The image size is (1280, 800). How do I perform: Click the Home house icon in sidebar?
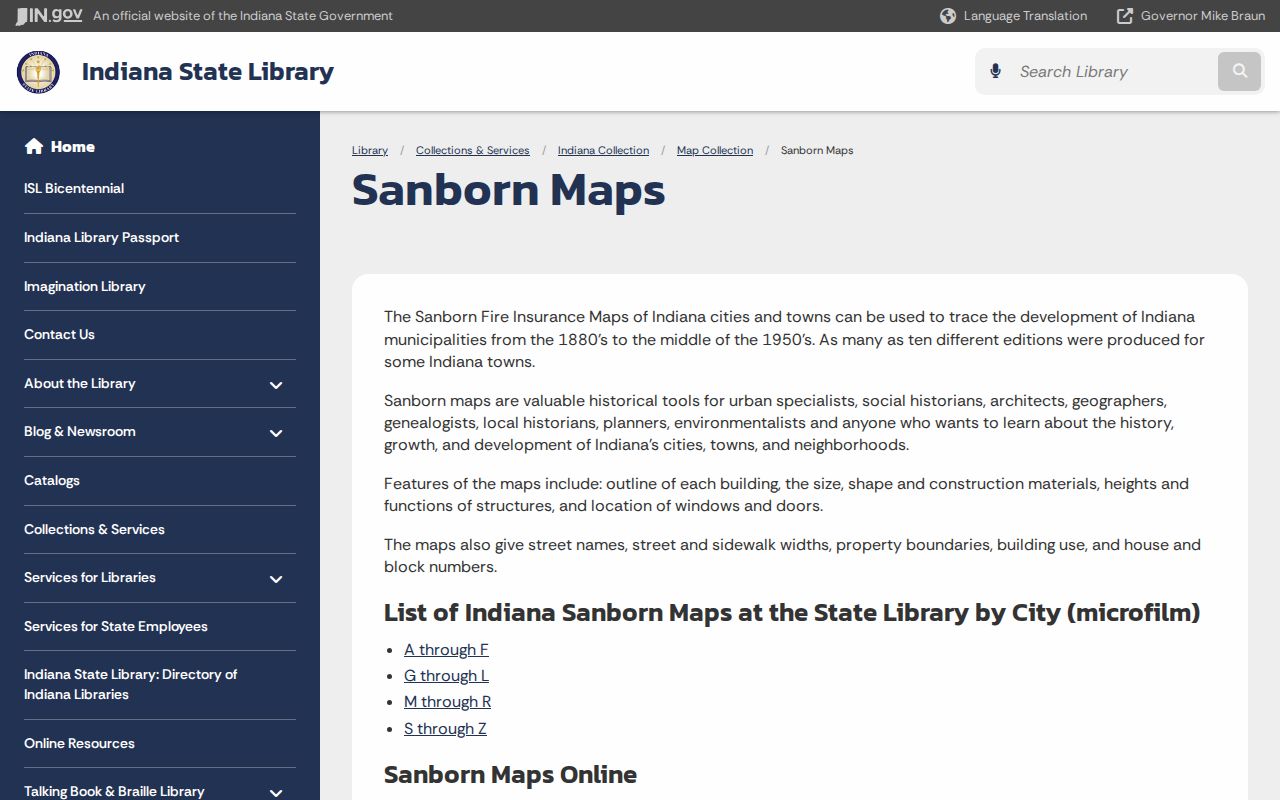click(x=34, y=146)
